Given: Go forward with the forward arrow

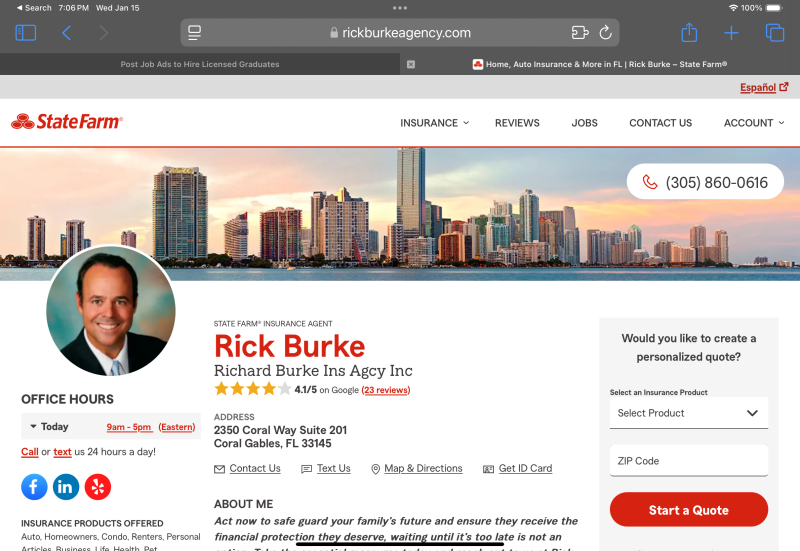Looking at the screenshot, I should click(x=104, y=33).
